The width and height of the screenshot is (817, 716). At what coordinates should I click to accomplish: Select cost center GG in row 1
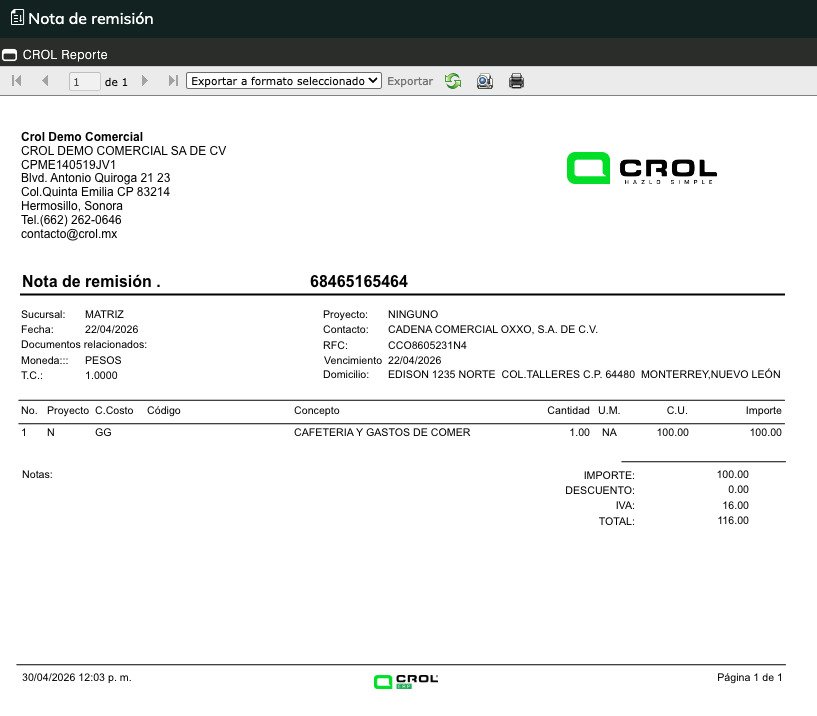(x=103, y=432)
